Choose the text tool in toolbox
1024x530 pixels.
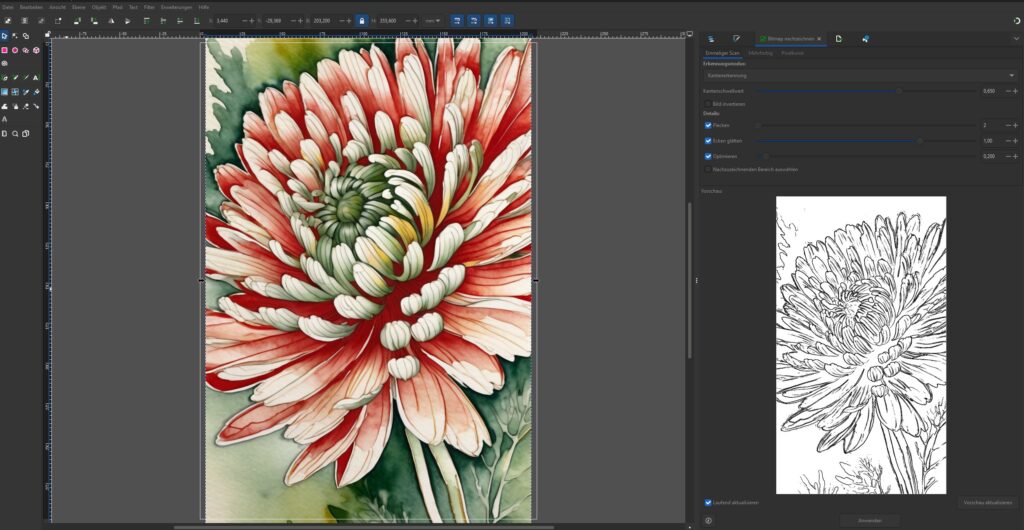pos(5,119)
